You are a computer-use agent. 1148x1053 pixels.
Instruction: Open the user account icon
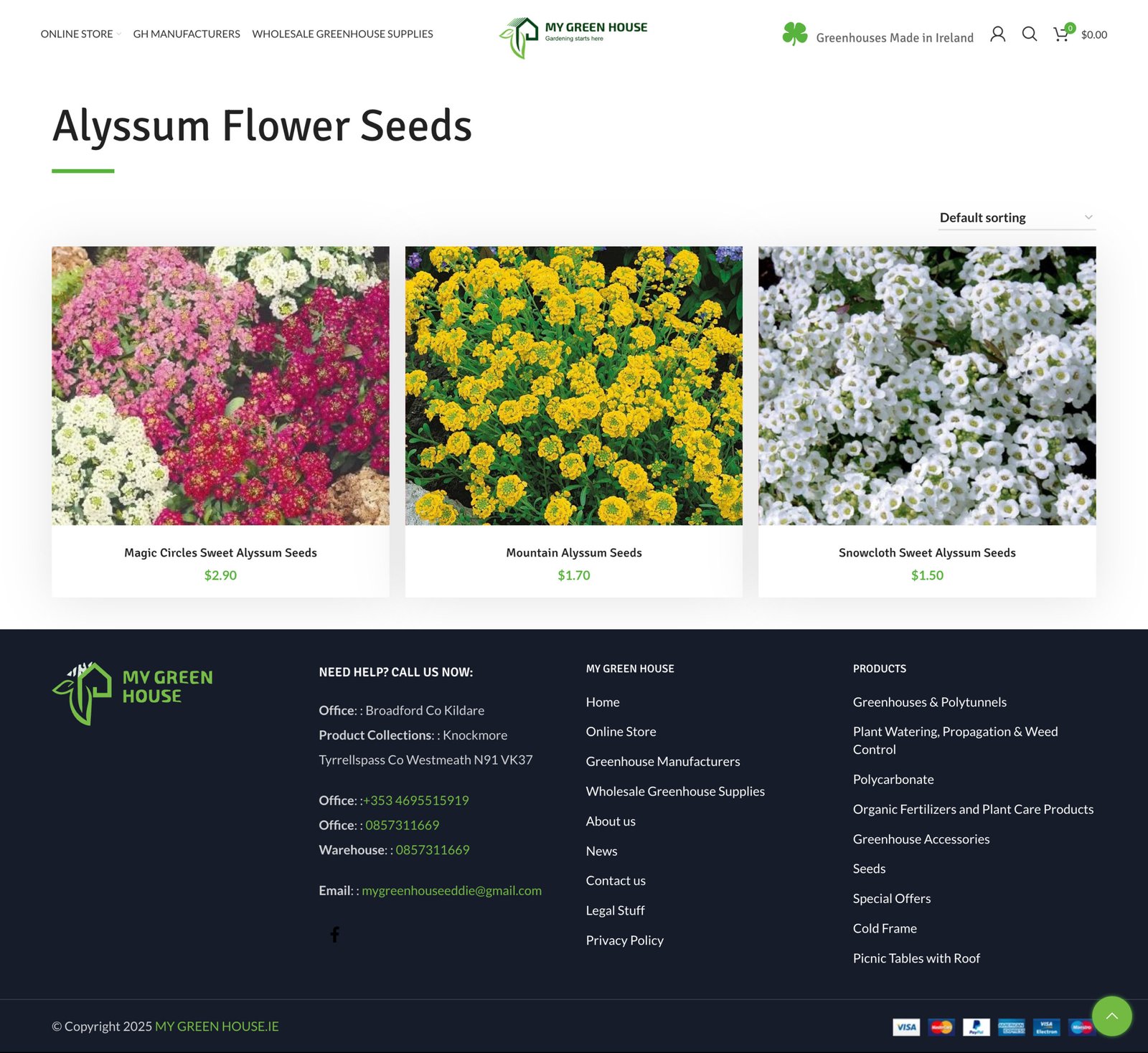coord(997,34)
